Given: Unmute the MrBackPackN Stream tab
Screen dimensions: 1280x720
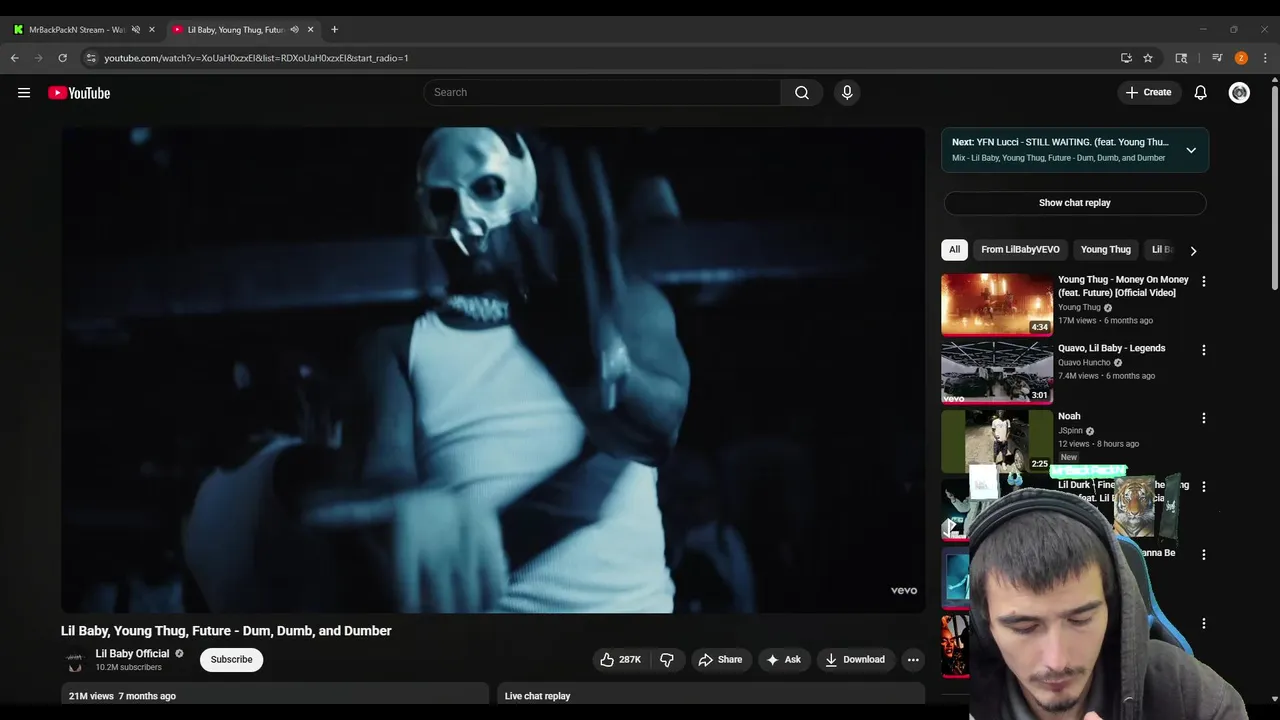Looking at the screenshot, I should 136,30.
